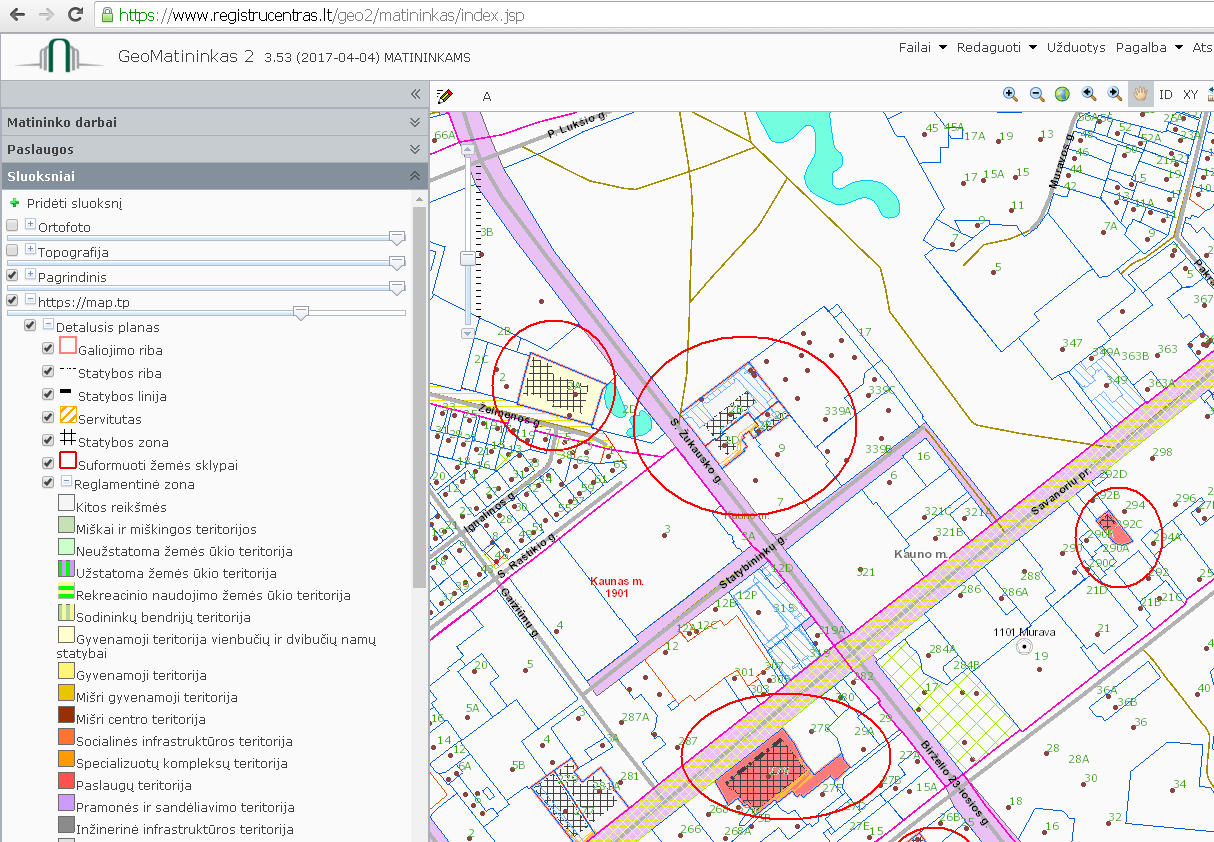Click the Pagrindinis layer opacity slider handle
The height and width of the screenshot is (842, 1214).
tap(397, 288)
